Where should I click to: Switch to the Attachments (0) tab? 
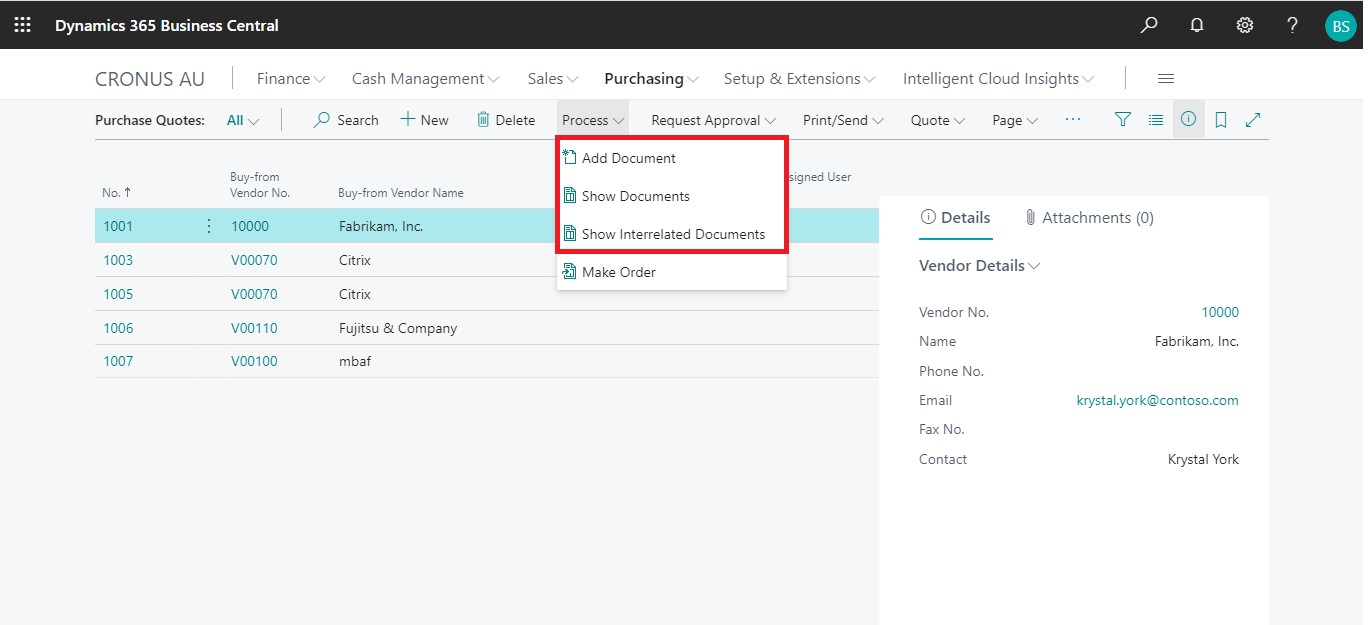pyautogui.click(x=1089, y=218)
